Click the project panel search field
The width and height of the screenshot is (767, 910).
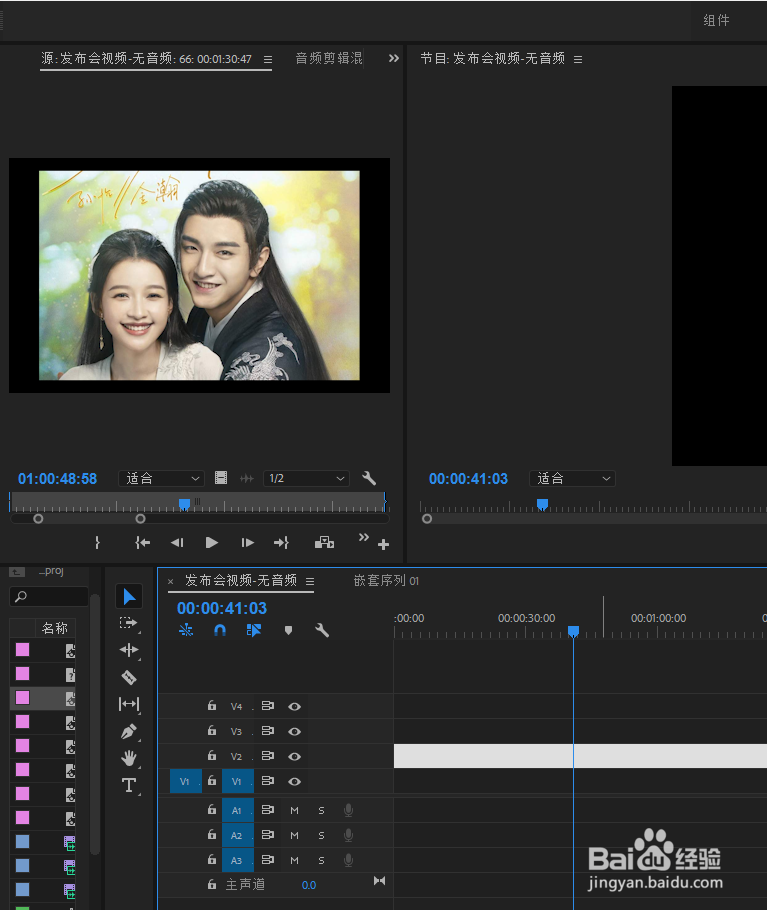(49, 596)
